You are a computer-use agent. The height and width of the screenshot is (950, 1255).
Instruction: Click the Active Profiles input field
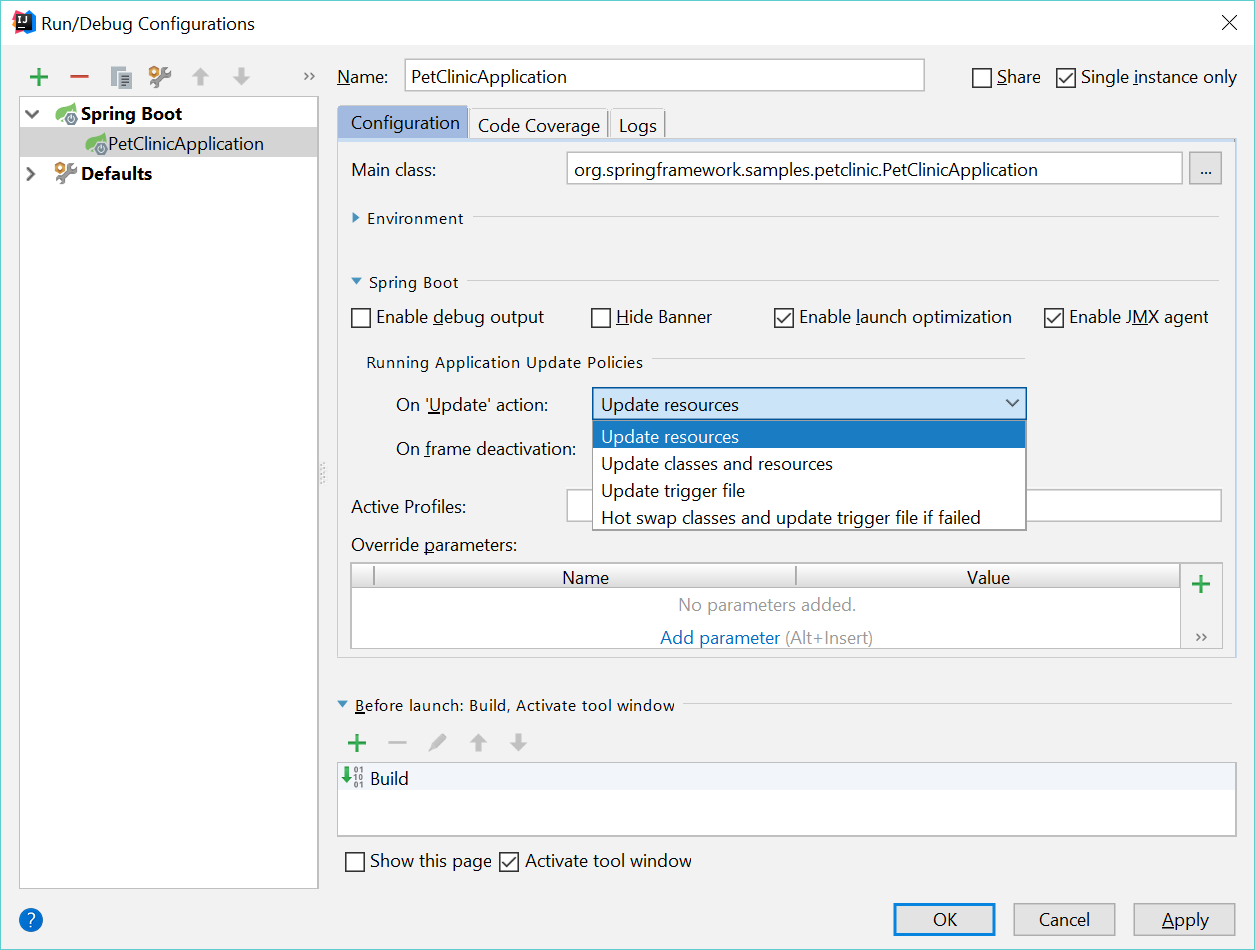coord(894,506)
